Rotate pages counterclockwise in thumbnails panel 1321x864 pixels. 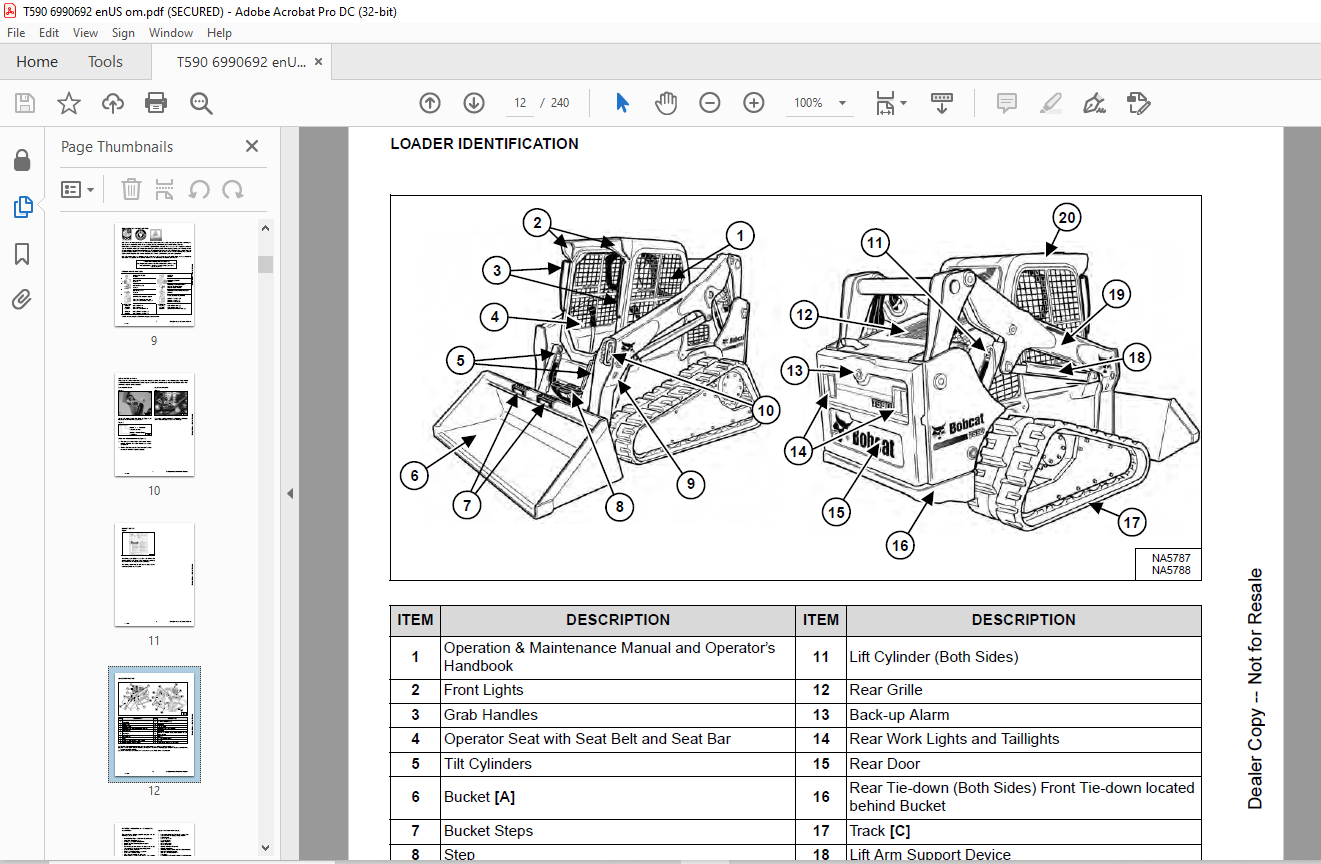pos(199,189)
